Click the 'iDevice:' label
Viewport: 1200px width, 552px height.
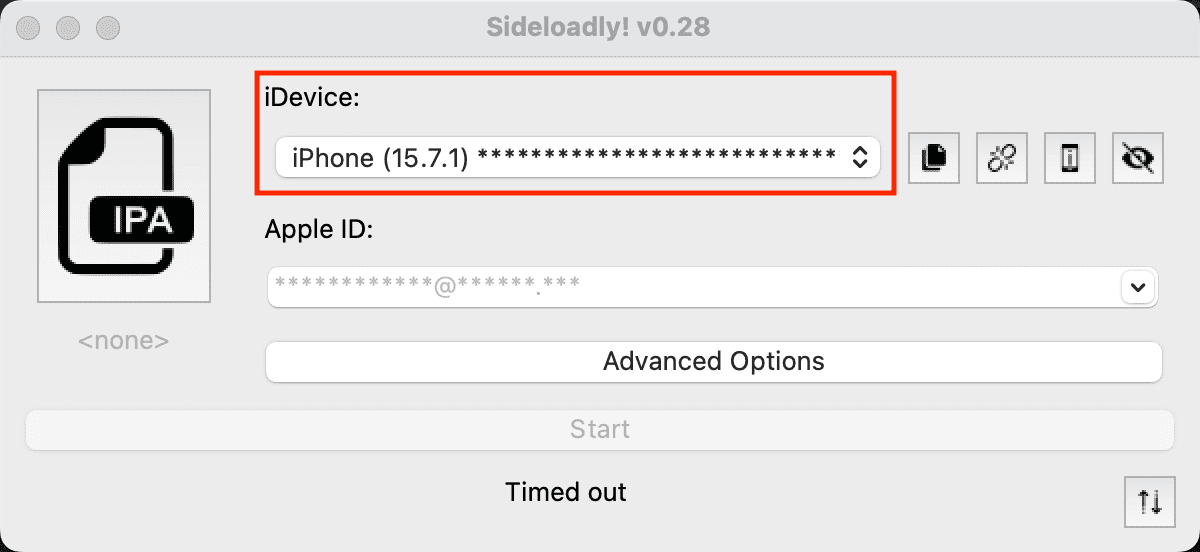(x=310, y=98)
